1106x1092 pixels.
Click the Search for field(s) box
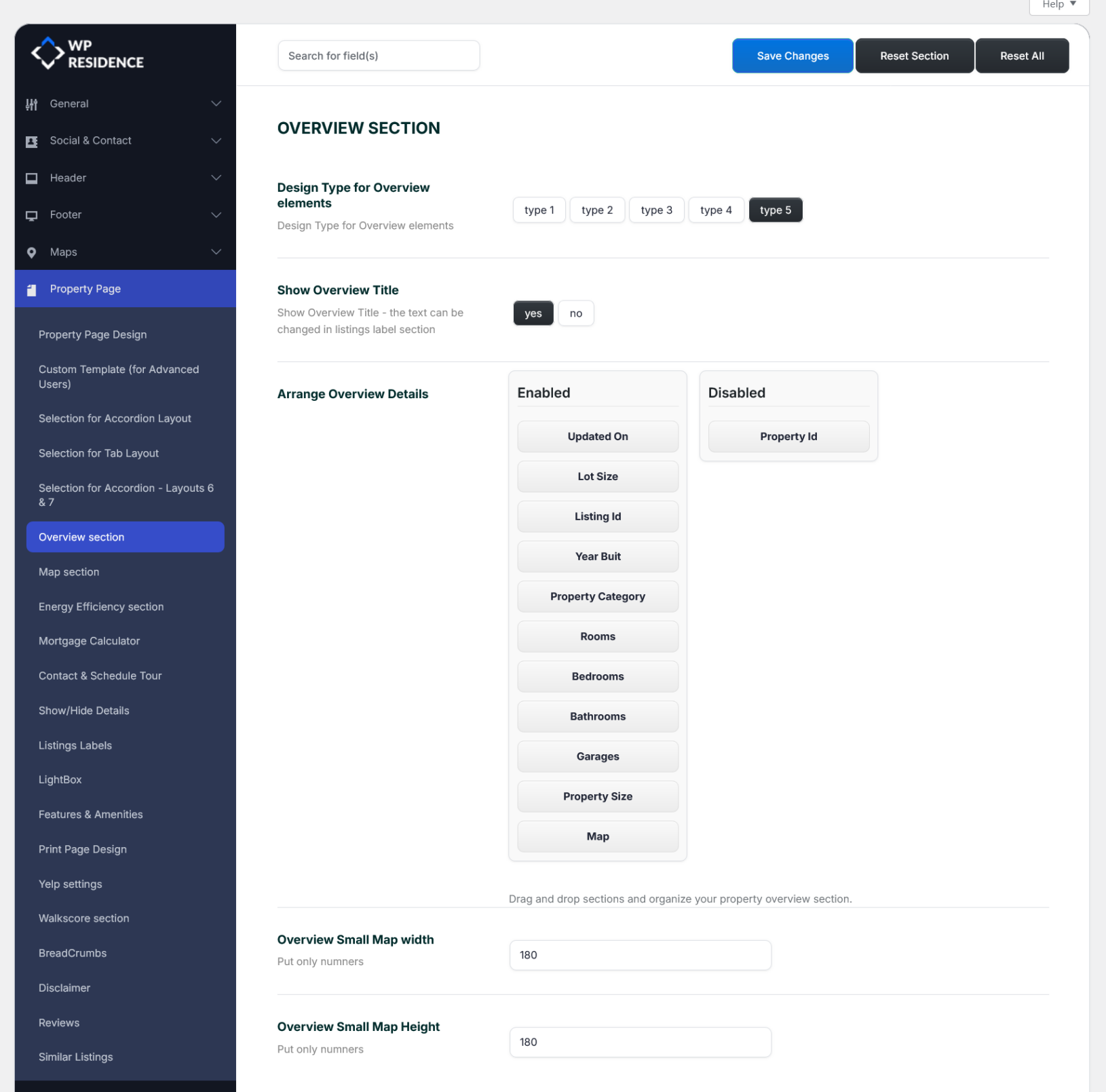[379, 56]
